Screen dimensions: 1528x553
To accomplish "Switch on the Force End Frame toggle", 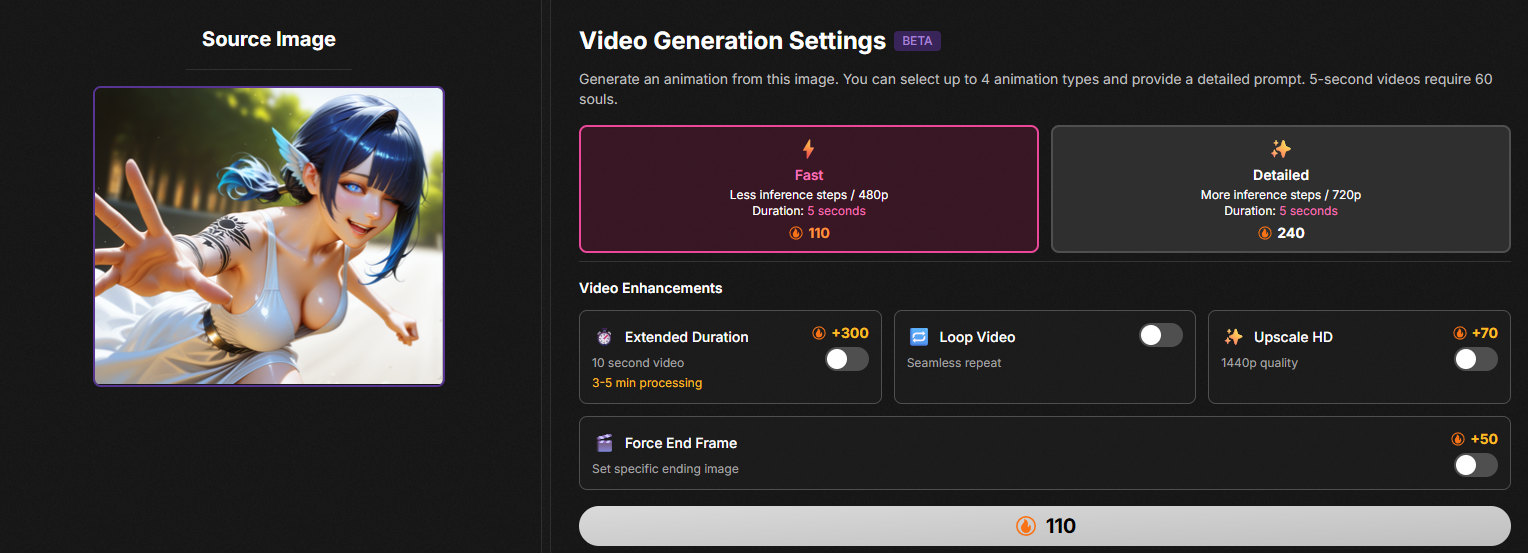I will [1476, 465].
